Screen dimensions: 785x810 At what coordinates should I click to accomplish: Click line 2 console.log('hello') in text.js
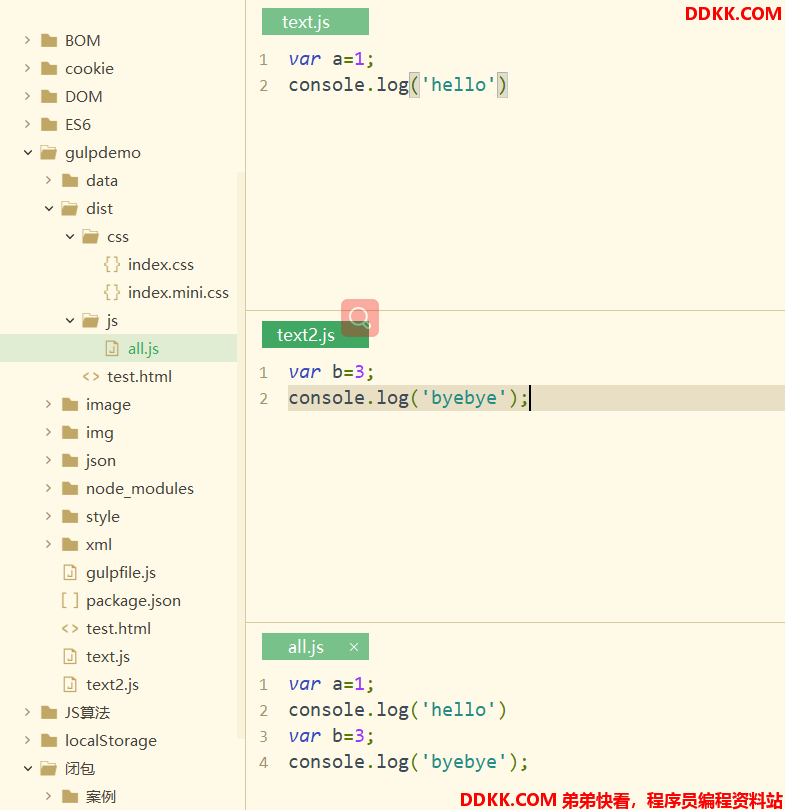398,85
